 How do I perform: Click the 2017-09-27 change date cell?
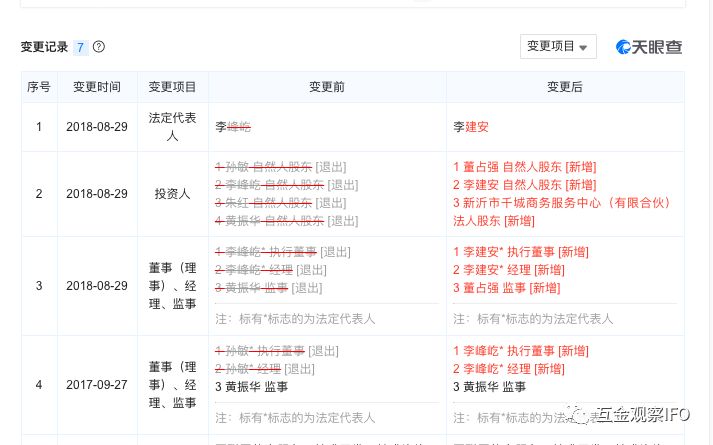point(97,385)
